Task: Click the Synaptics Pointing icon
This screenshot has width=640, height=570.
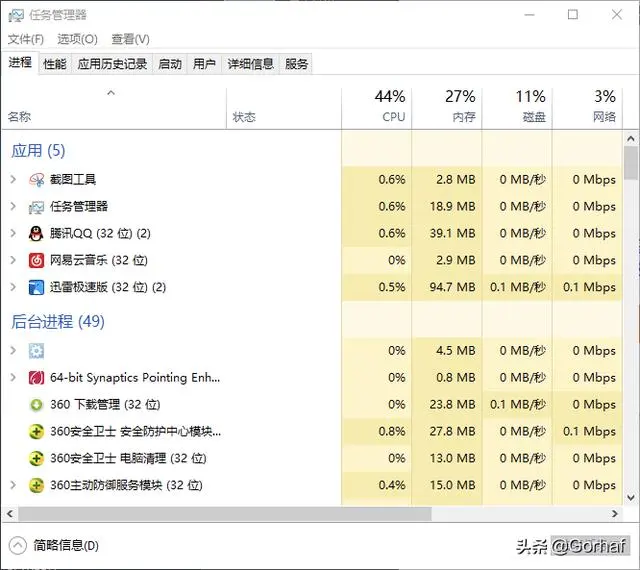Action: pyautogui.click(x=36, y=378)
